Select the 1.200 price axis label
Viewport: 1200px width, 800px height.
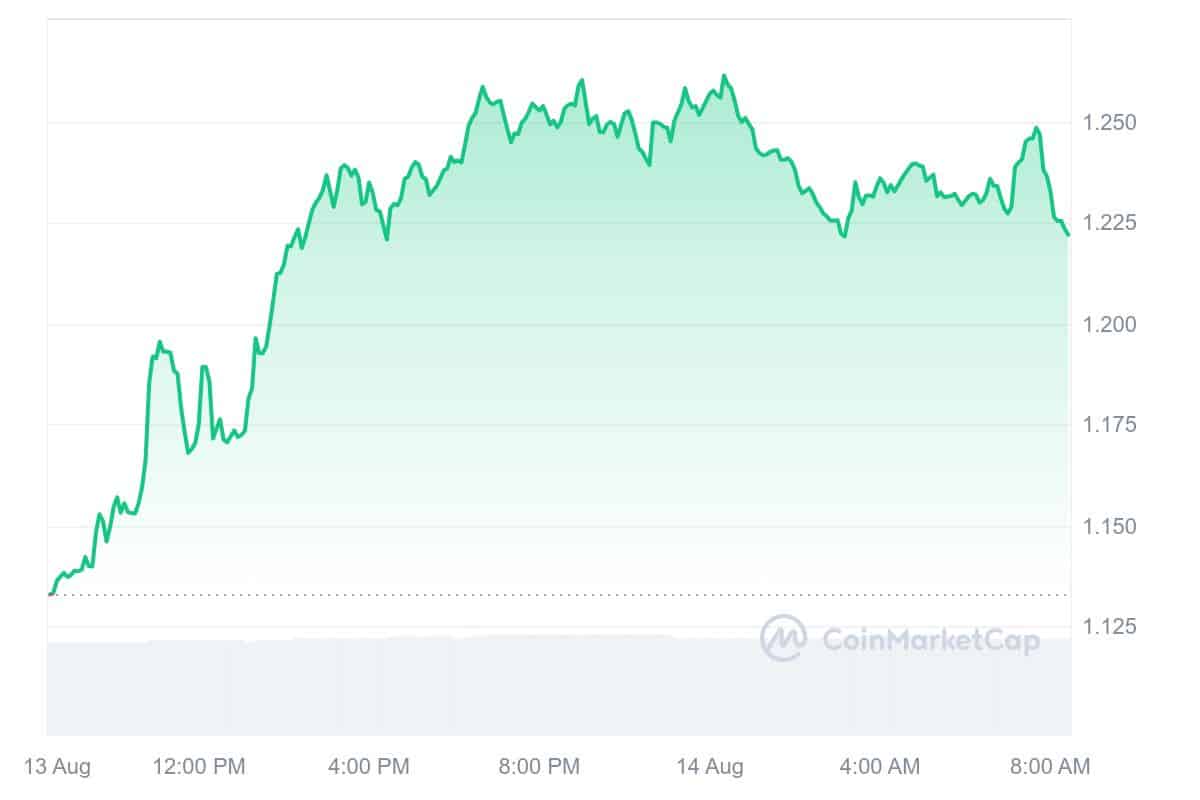point(1109,324)
